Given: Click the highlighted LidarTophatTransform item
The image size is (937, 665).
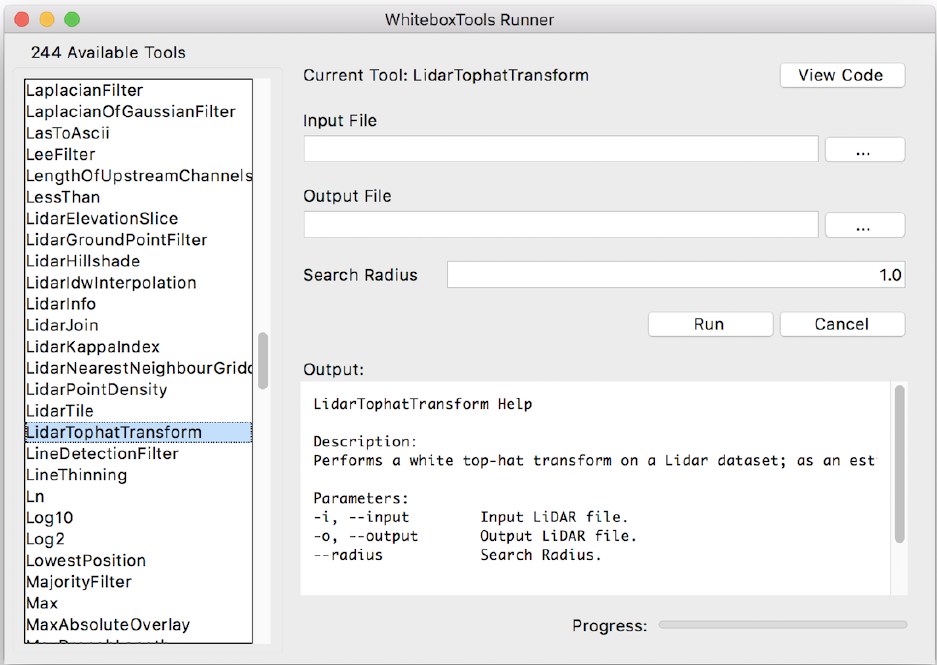Looking at the screenshot, I should (x=138, y=433).
